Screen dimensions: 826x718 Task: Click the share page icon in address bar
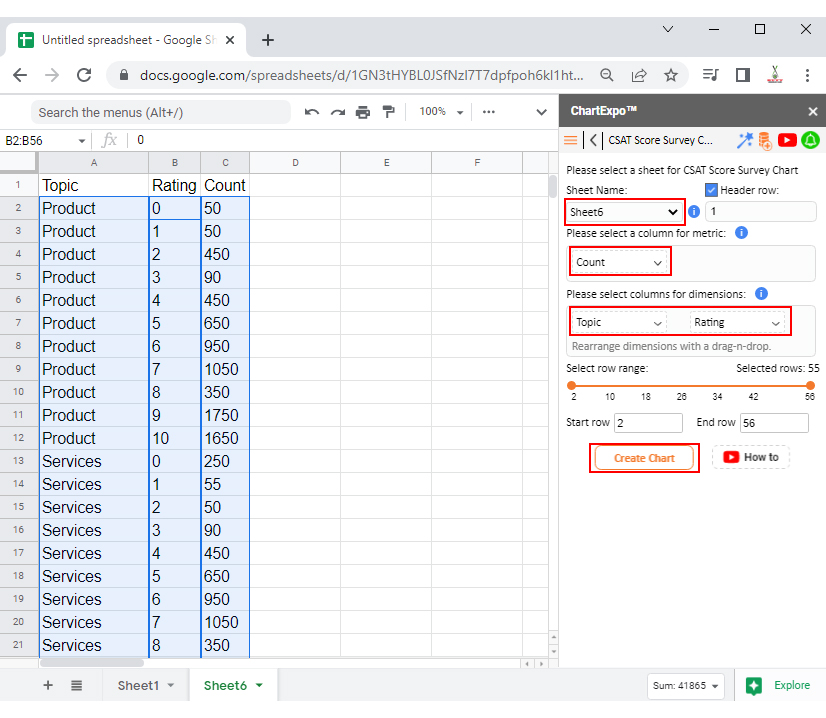pyautogui.click(x=639, y=75)
